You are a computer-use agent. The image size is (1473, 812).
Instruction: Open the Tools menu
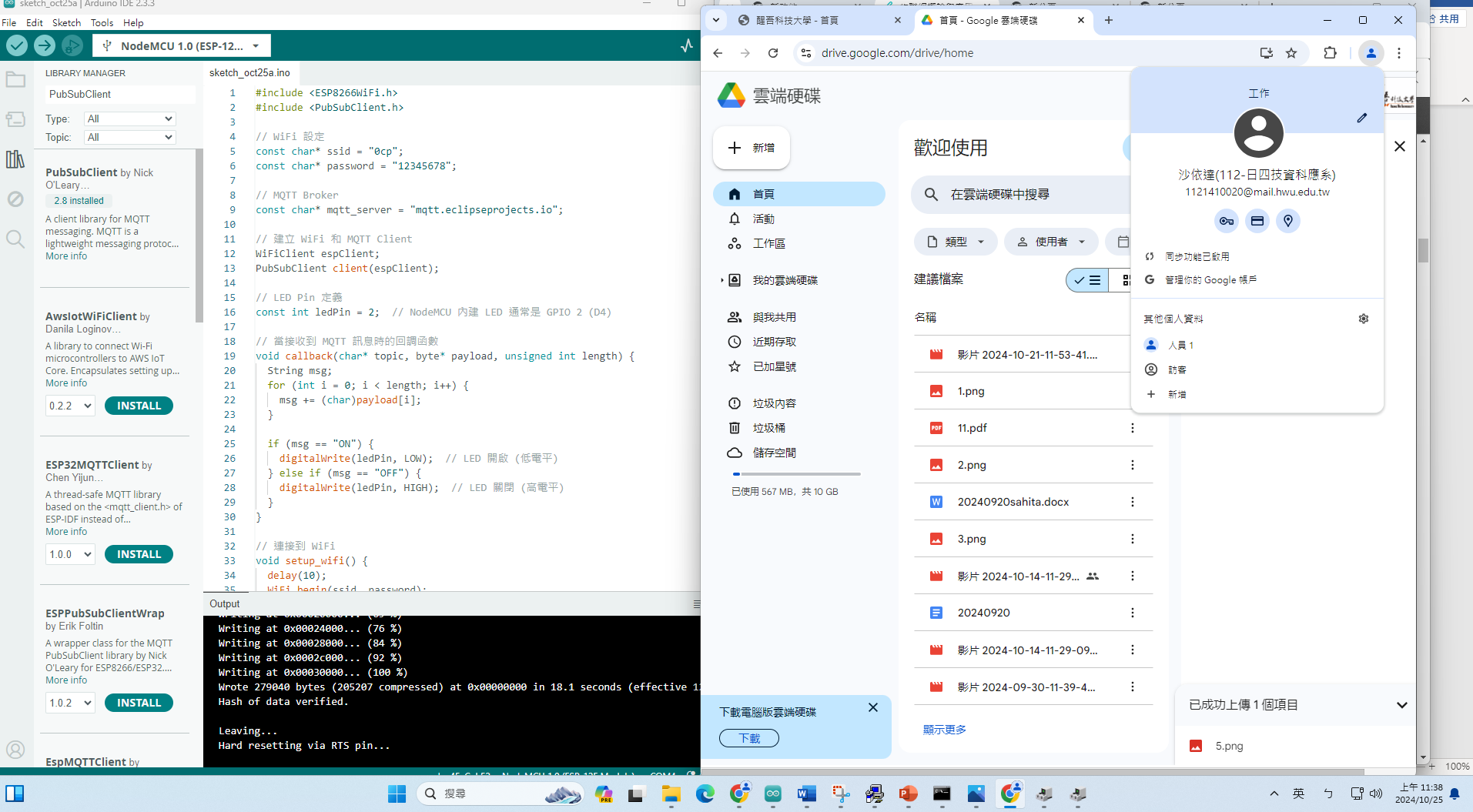coord(102,22)
